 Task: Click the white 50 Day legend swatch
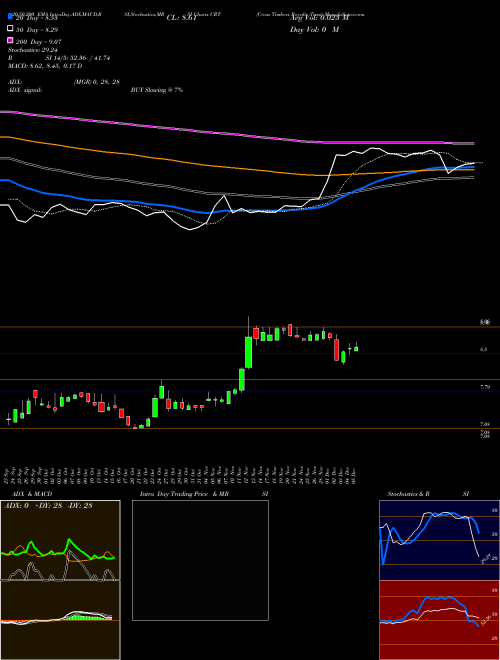click(11, 29)
